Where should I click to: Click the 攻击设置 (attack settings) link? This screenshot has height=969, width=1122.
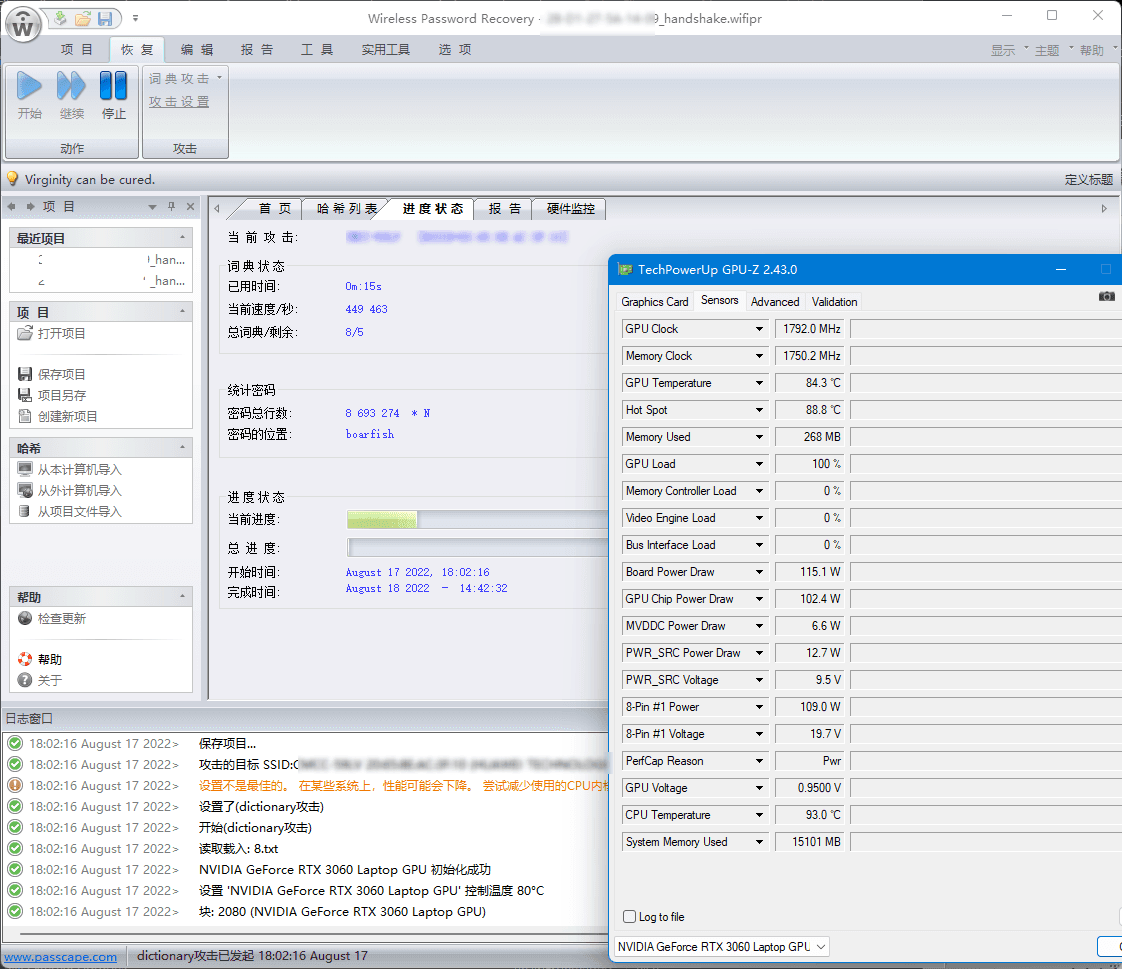tap(179, 102)
